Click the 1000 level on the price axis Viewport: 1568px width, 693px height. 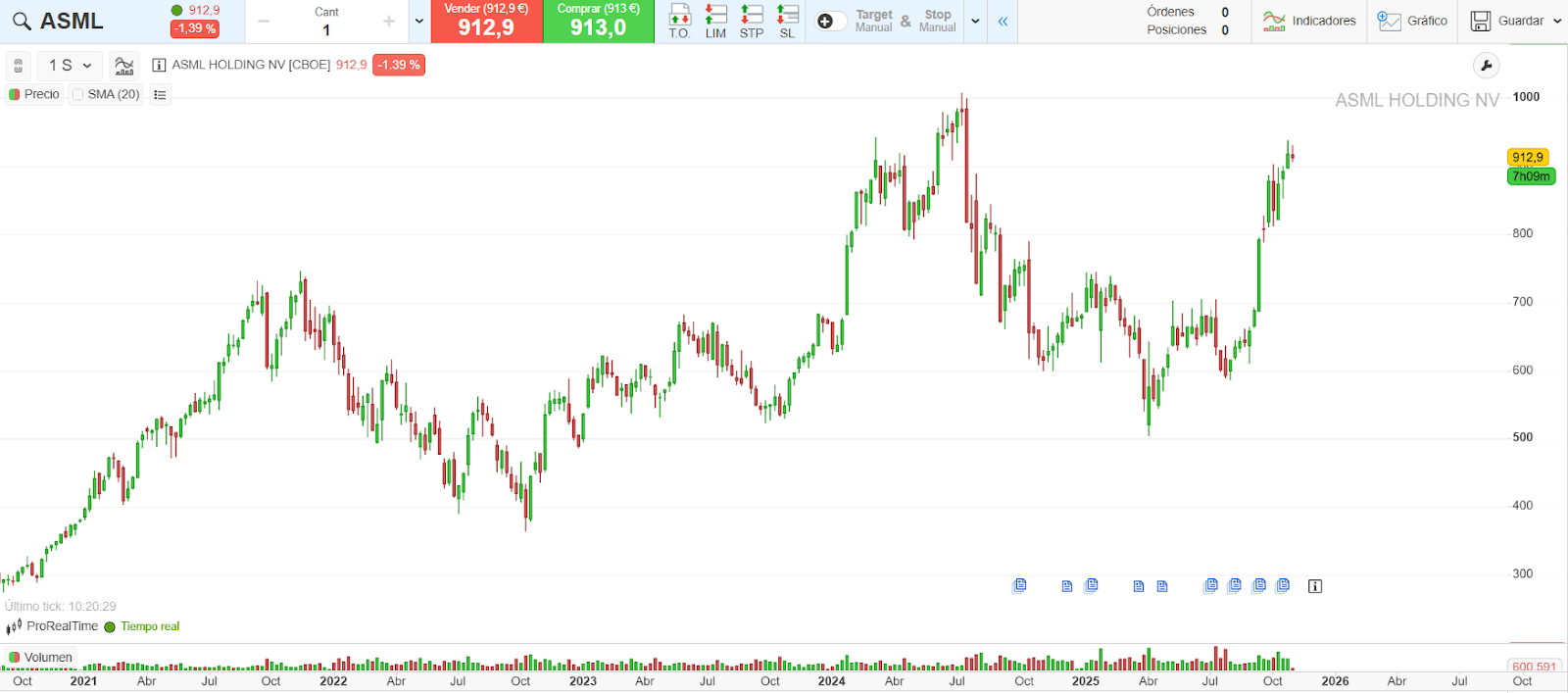pos(1526,97)
